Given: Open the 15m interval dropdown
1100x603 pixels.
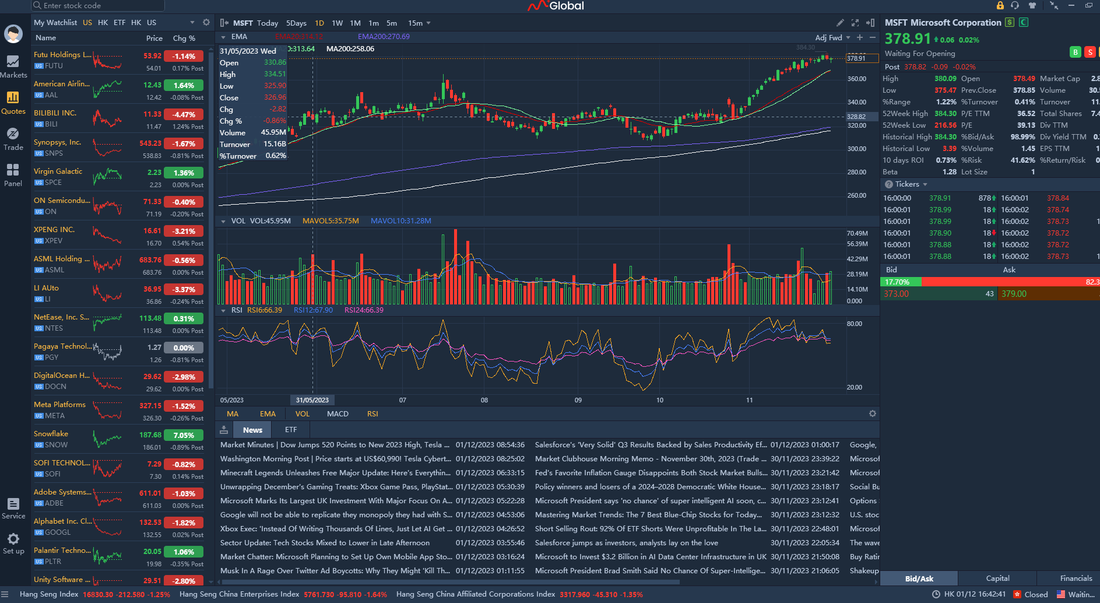Looking at the screenshot, I should [419, 23].
